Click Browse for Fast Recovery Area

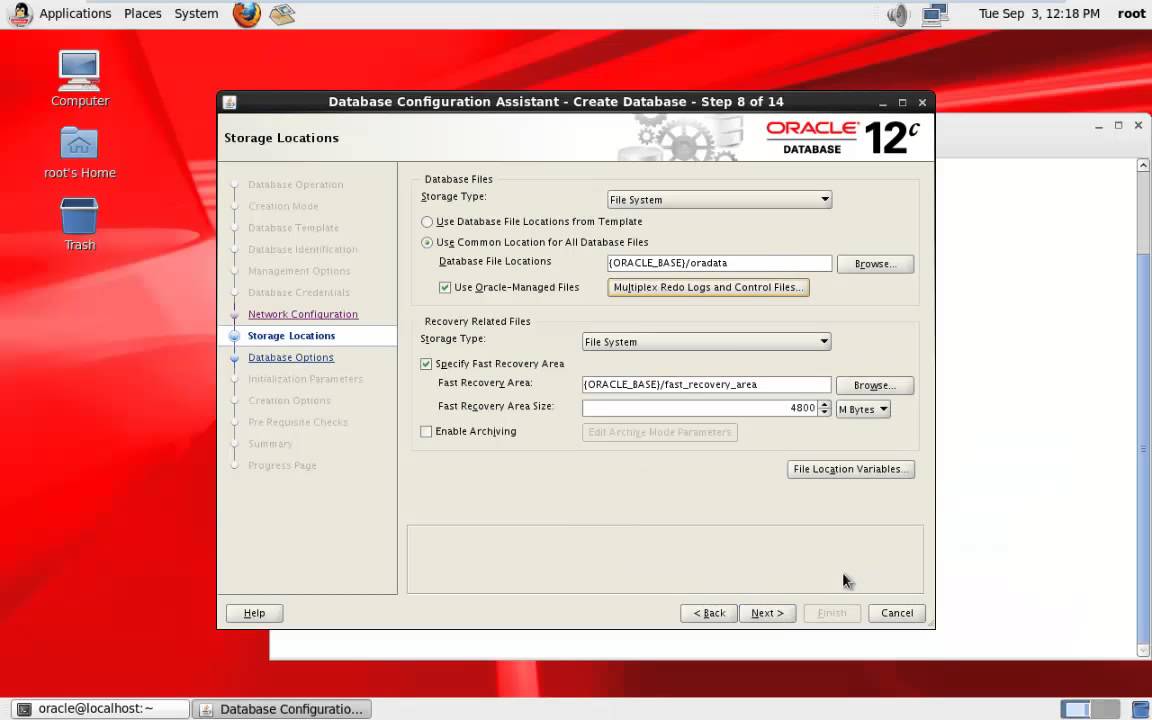point(875,386)
